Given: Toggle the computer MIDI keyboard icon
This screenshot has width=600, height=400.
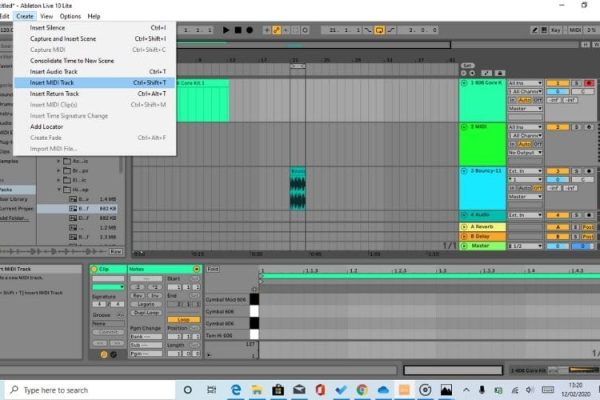Looking at the screenshot, I should (x=544, y=30).
